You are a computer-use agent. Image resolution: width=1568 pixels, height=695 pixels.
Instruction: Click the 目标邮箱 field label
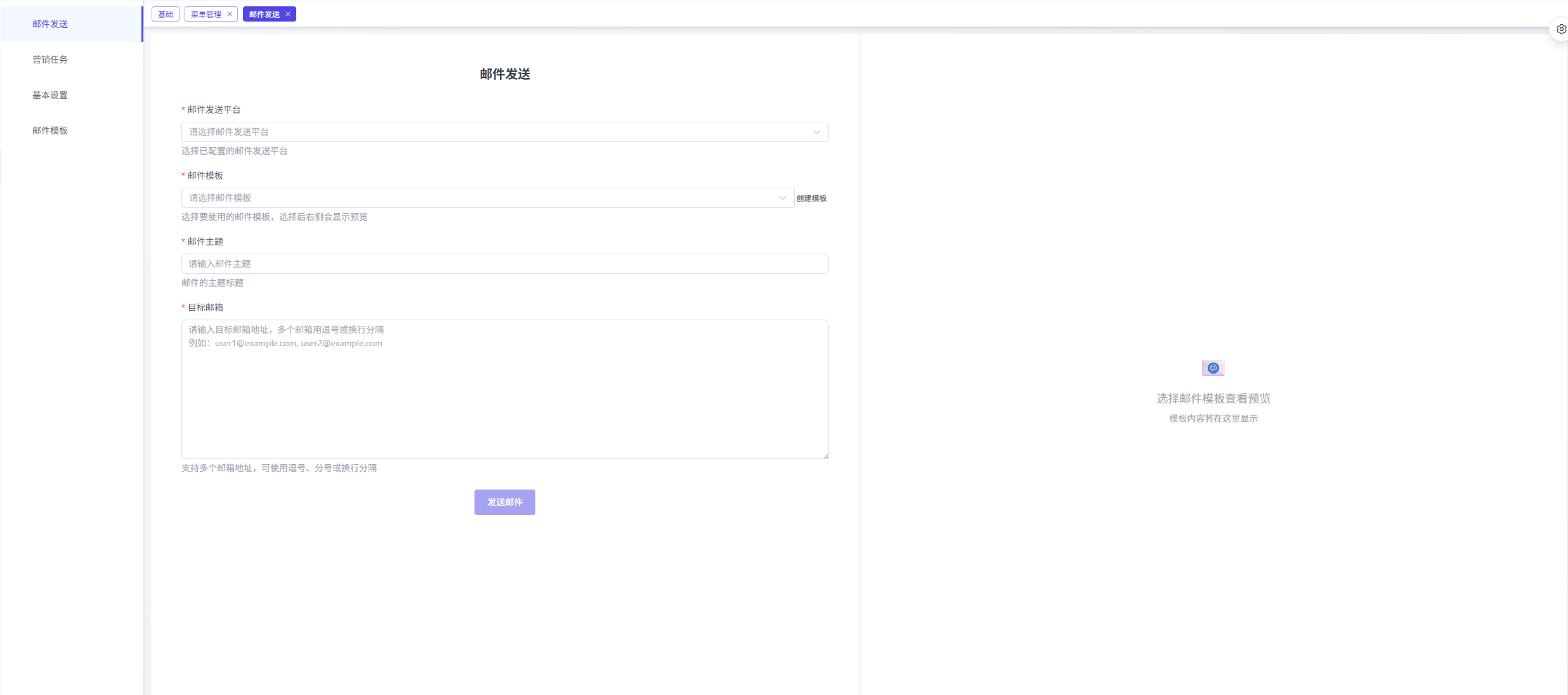pyautogui.click(x=206, y=308)
